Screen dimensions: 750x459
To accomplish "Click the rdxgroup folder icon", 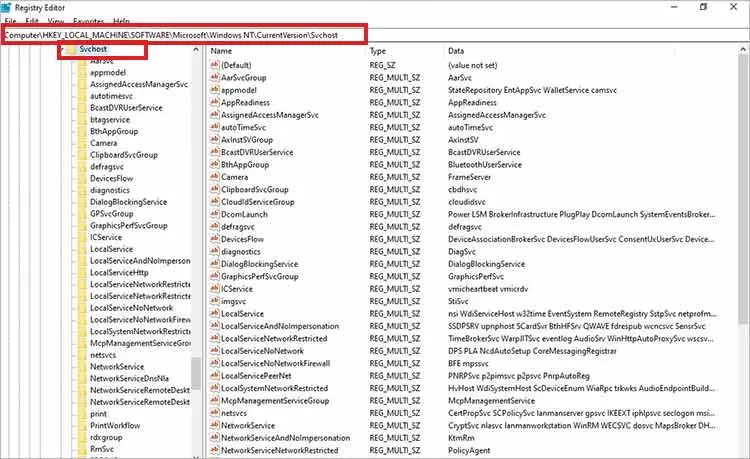I will click(x=82, y=437).
